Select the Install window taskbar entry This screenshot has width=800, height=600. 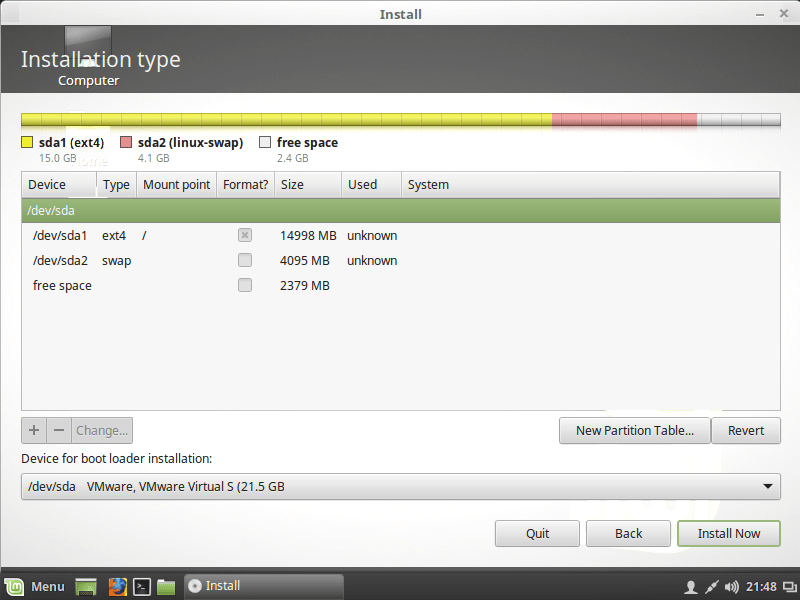coord(264,586)
